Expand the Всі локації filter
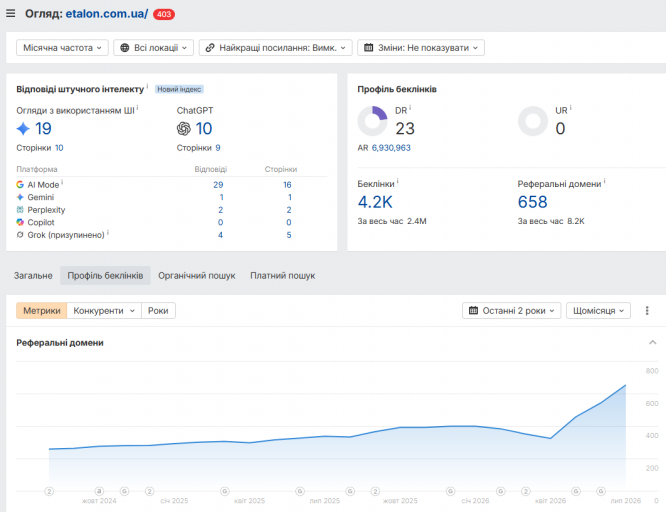The image size is (666, 512). point(153,48)
